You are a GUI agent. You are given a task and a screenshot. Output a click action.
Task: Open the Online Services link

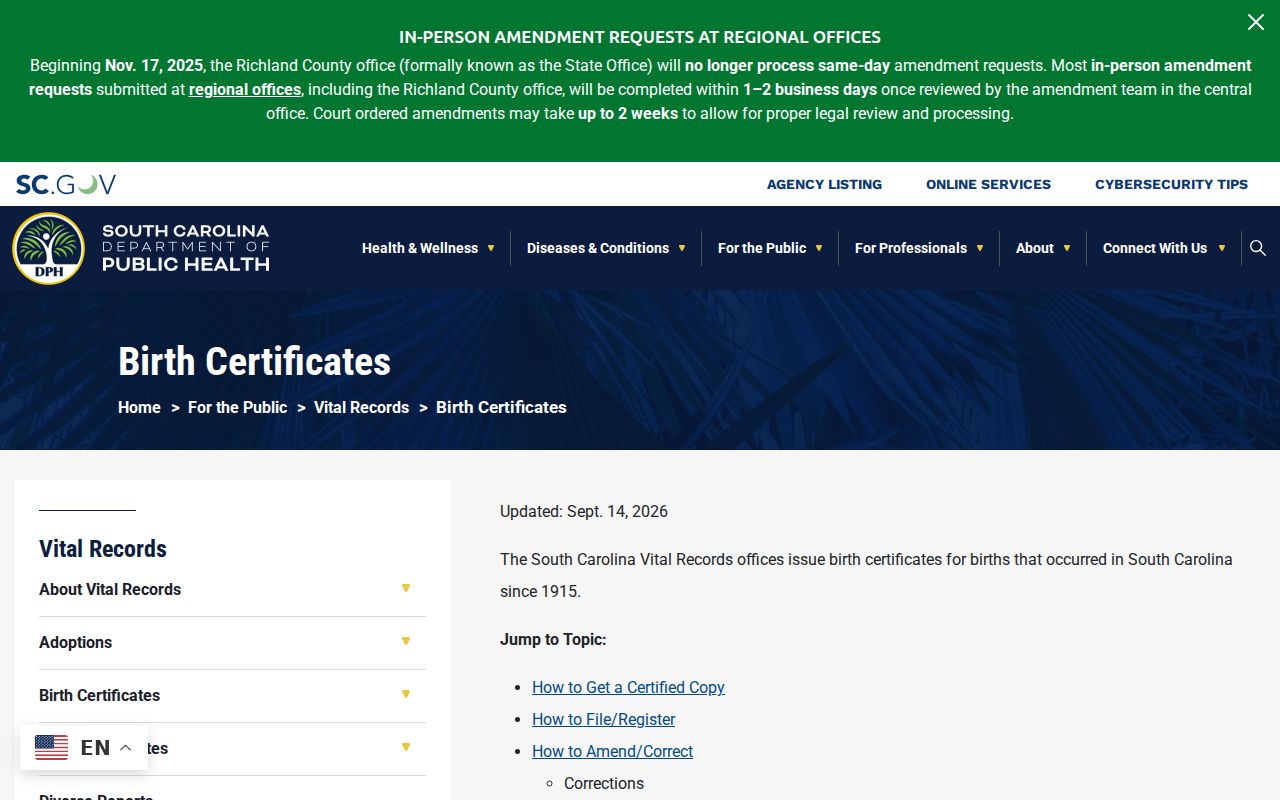[988, 184]
